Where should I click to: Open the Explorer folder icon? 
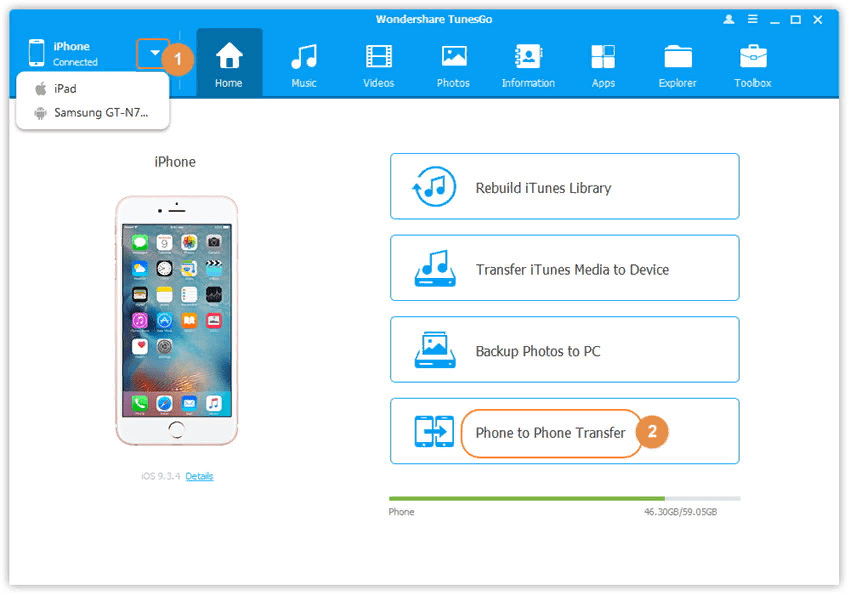678,56
